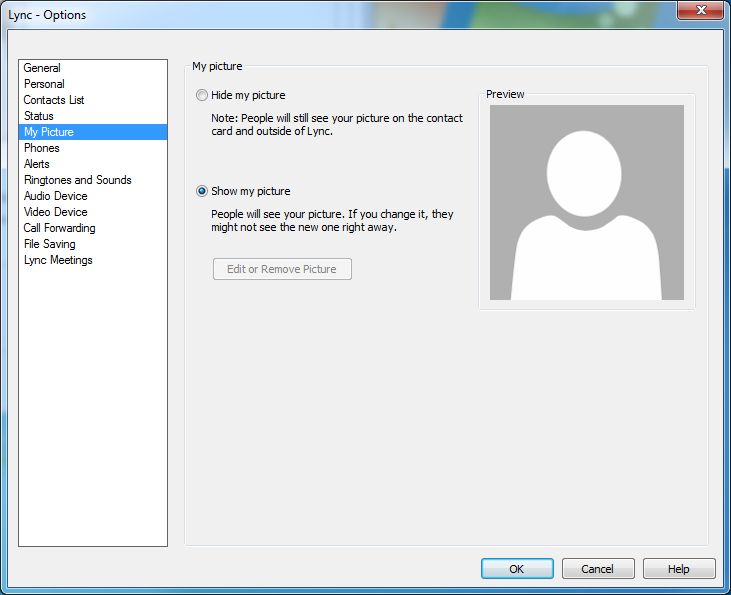The width and height of the screenshot is (731, 595).
Task: Click the profile picture preview placeholder
Action: pos(586,202)
